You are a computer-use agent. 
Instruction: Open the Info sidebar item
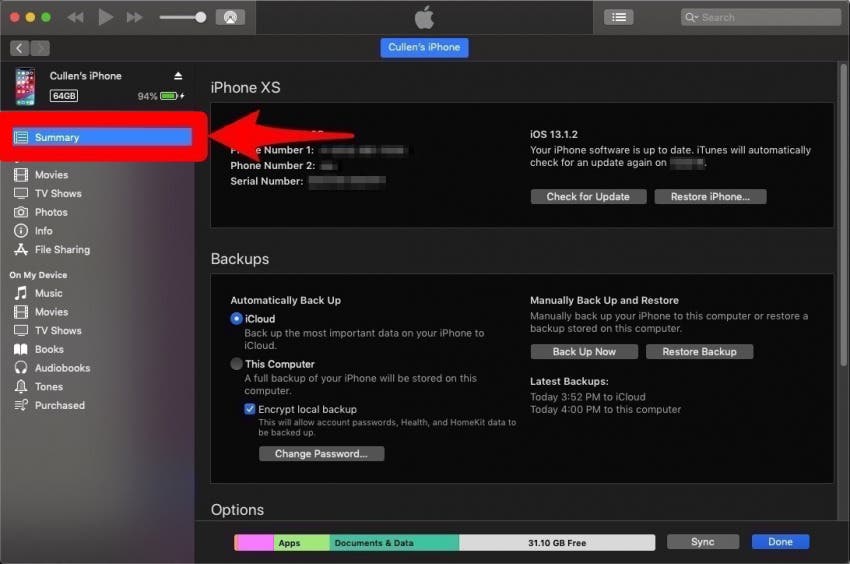pos(43,231)
